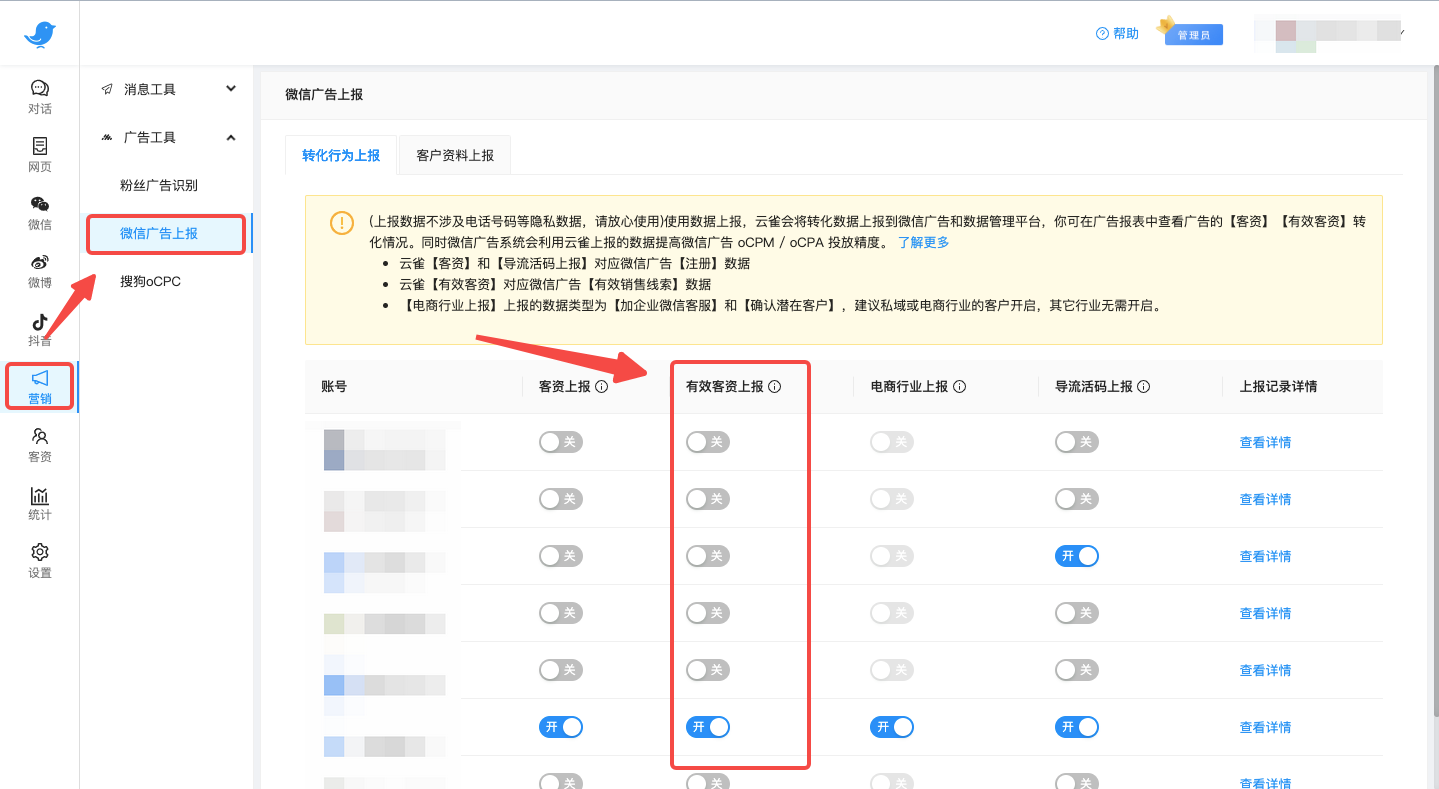Click the info icon beside 导流活码上报
Screen dimensions: 1439x789
click(x=1144, y=386)
